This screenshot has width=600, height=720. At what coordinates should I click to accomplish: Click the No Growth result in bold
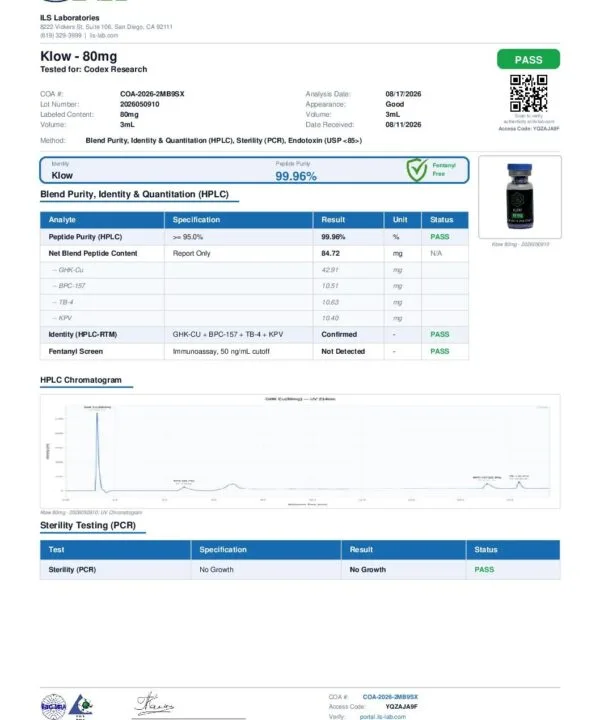click(368, 569)
